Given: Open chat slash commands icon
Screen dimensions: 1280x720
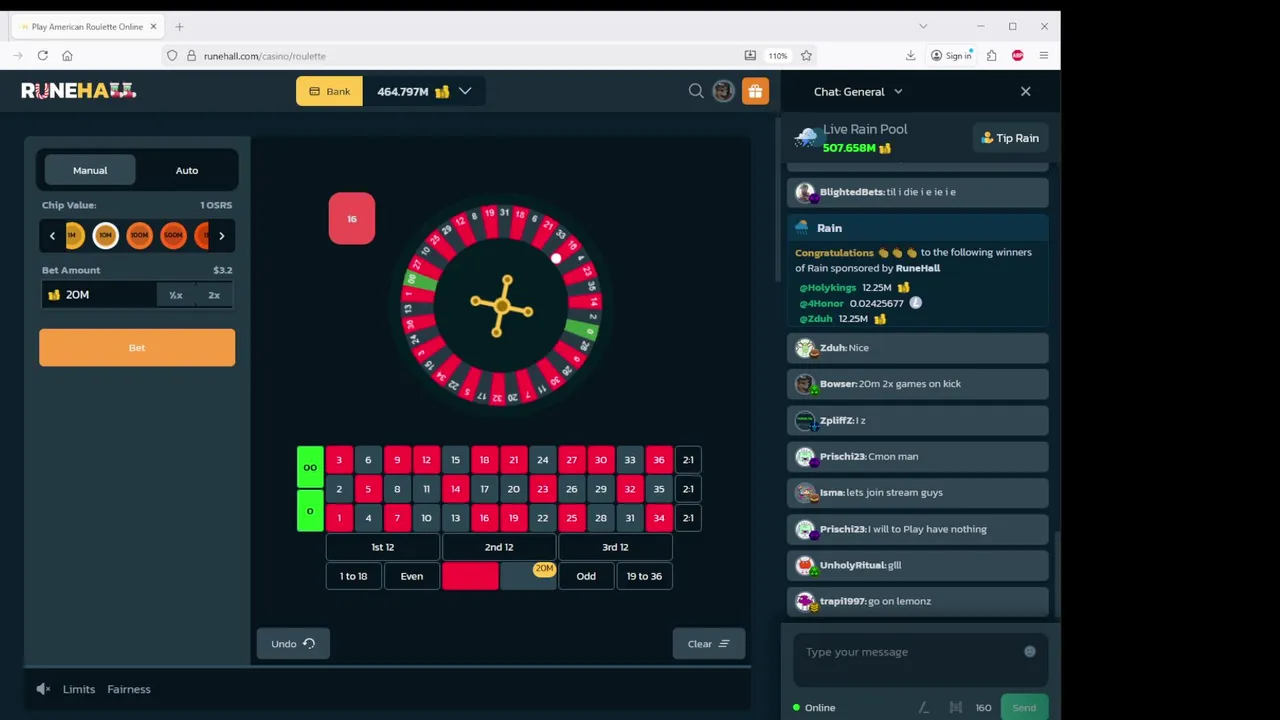Looking at the screenshot, I should [x=923, y=707].
